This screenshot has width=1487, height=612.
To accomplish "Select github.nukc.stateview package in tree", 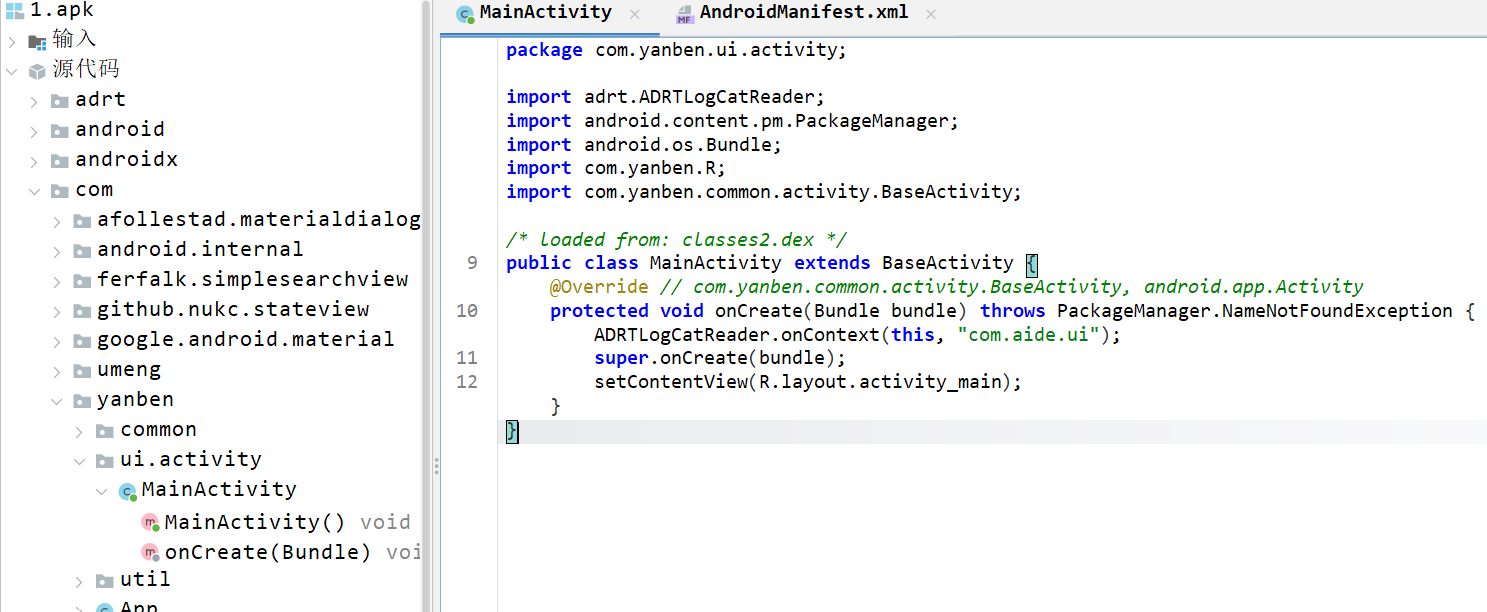I will click(233, 310).
